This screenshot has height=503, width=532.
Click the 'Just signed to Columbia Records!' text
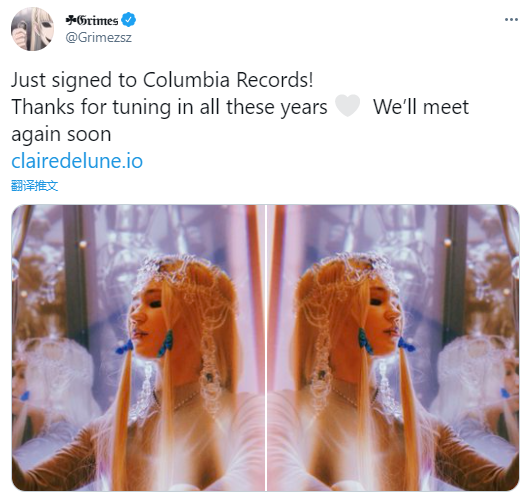click(x=162, y=80)
